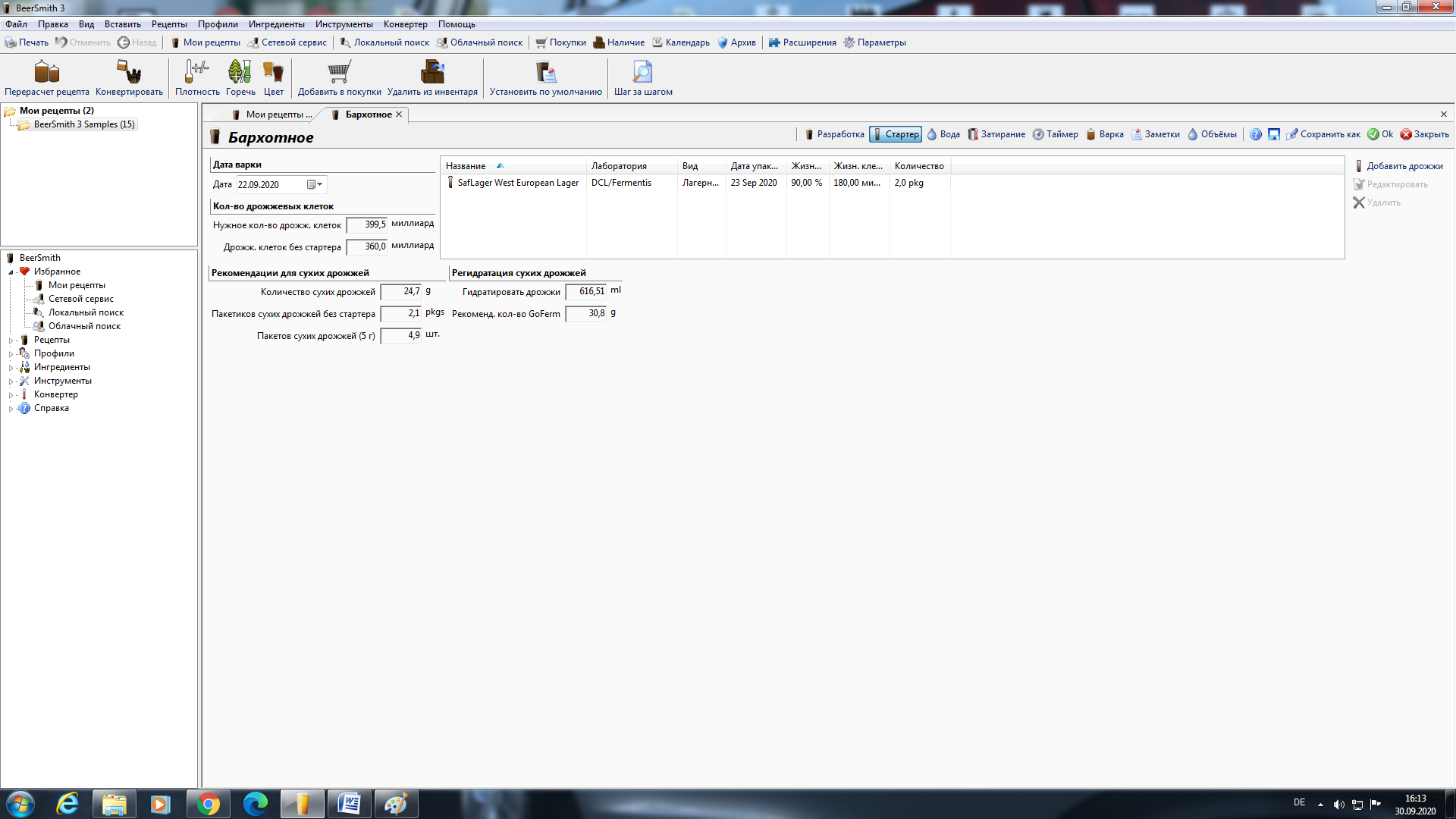Collapse the Избранное tree node

click(x=11, y=272)
